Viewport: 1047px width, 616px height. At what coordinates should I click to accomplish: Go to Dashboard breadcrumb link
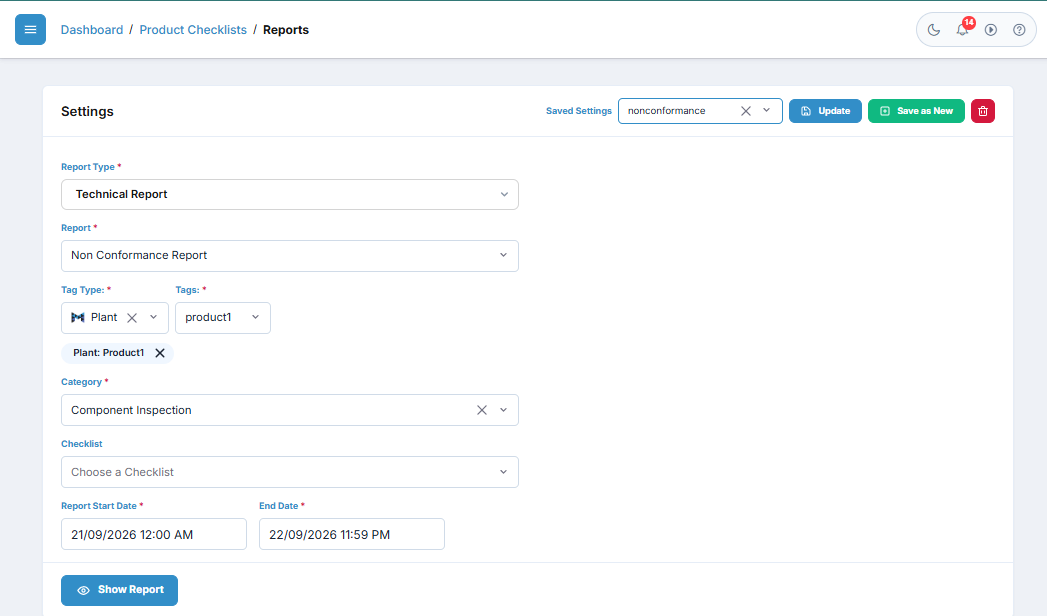tap(92, 30)
